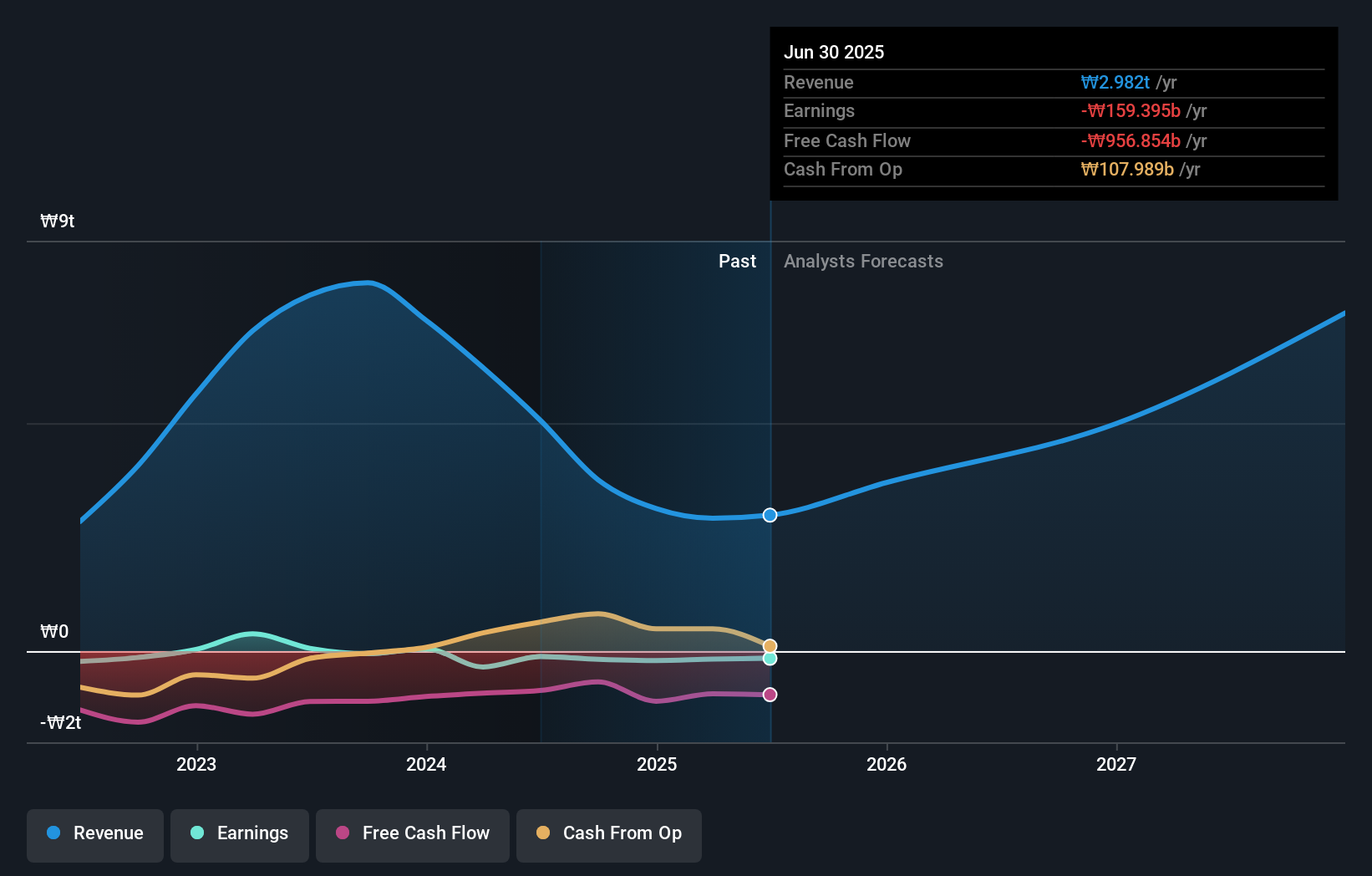Switch to the Analysts Forecasts section
Image resolution: width=1372 pixels, height=876 pixels.
863,261
